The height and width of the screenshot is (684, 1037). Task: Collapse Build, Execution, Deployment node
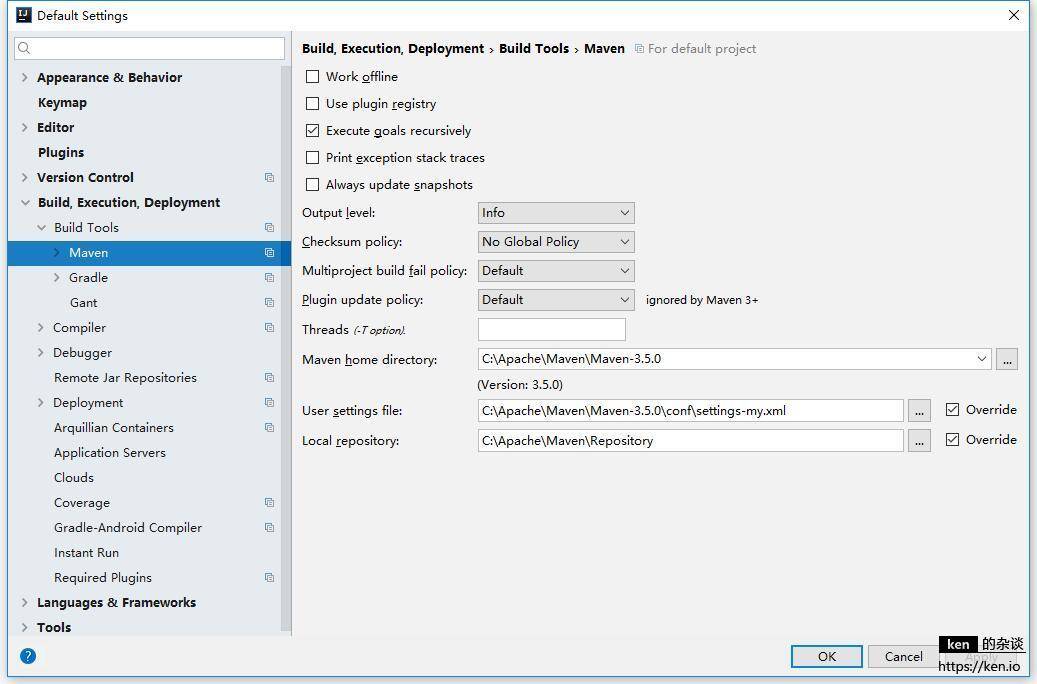click(25, 202)
